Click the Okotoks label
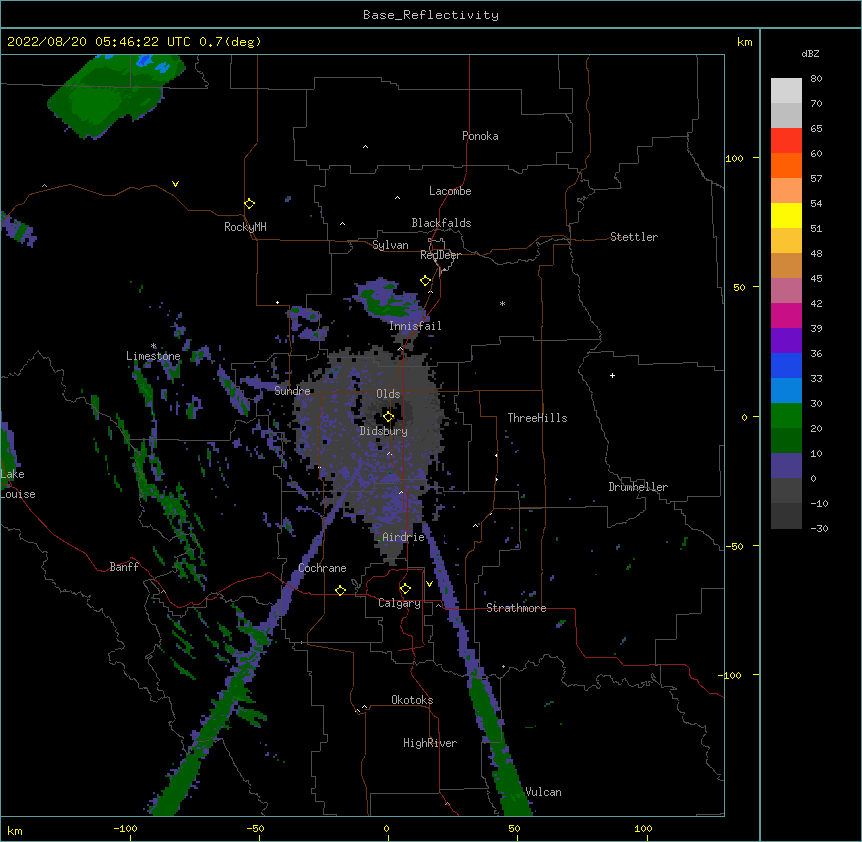862x842 pixels. [x=412, y=700]
